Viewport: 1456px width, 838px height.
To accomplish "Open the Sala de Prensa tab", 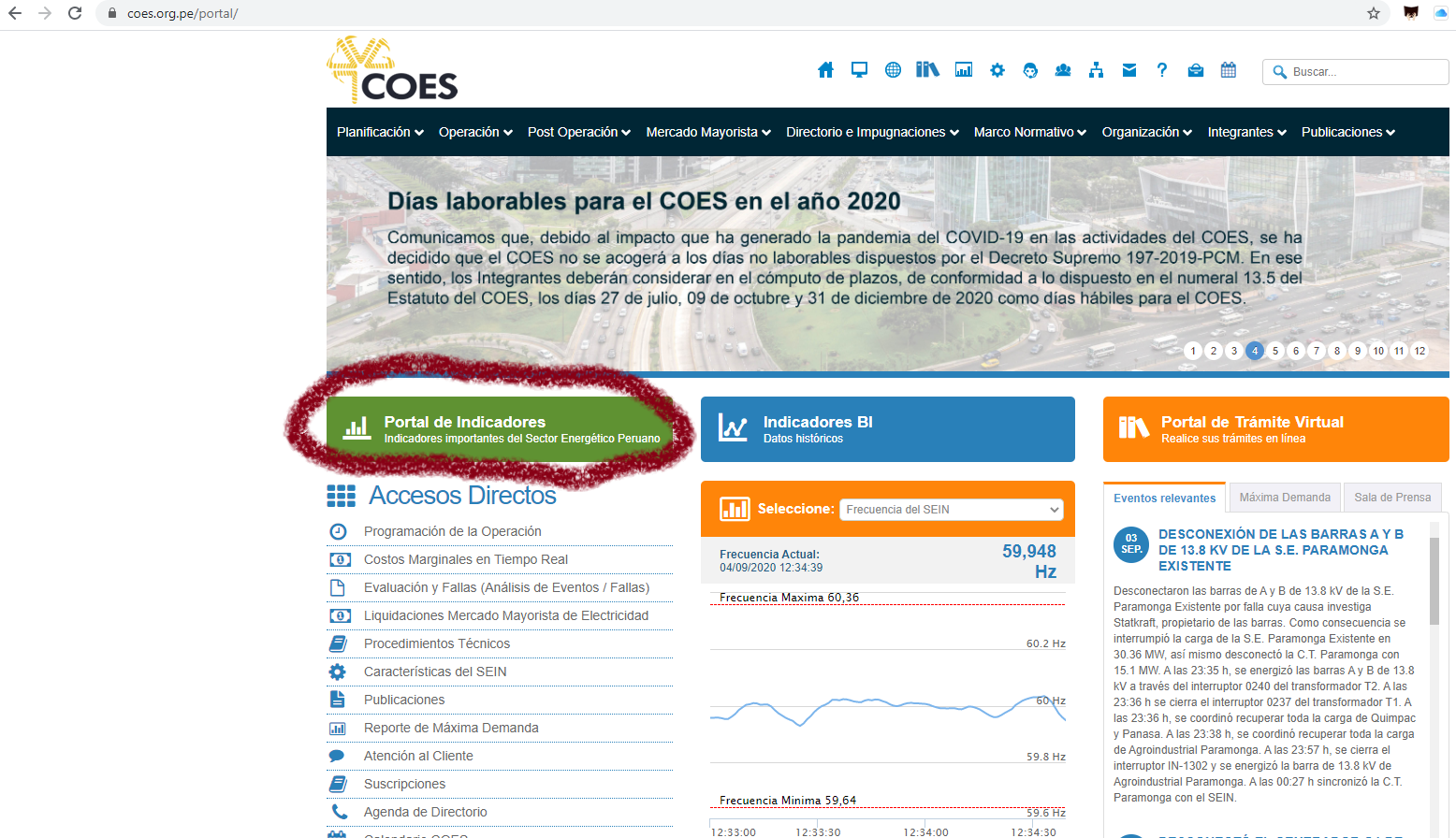I will 1392,498.
